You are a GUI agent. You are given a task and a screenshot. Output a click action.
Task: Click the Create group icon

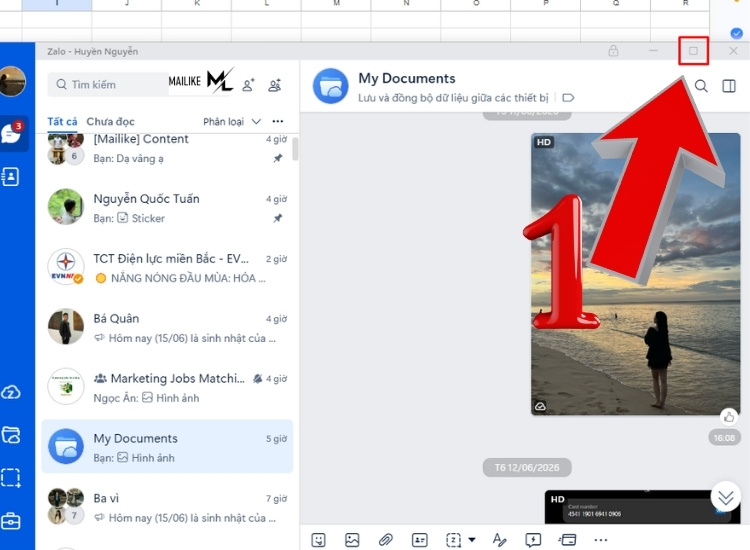tap(275, 85)
